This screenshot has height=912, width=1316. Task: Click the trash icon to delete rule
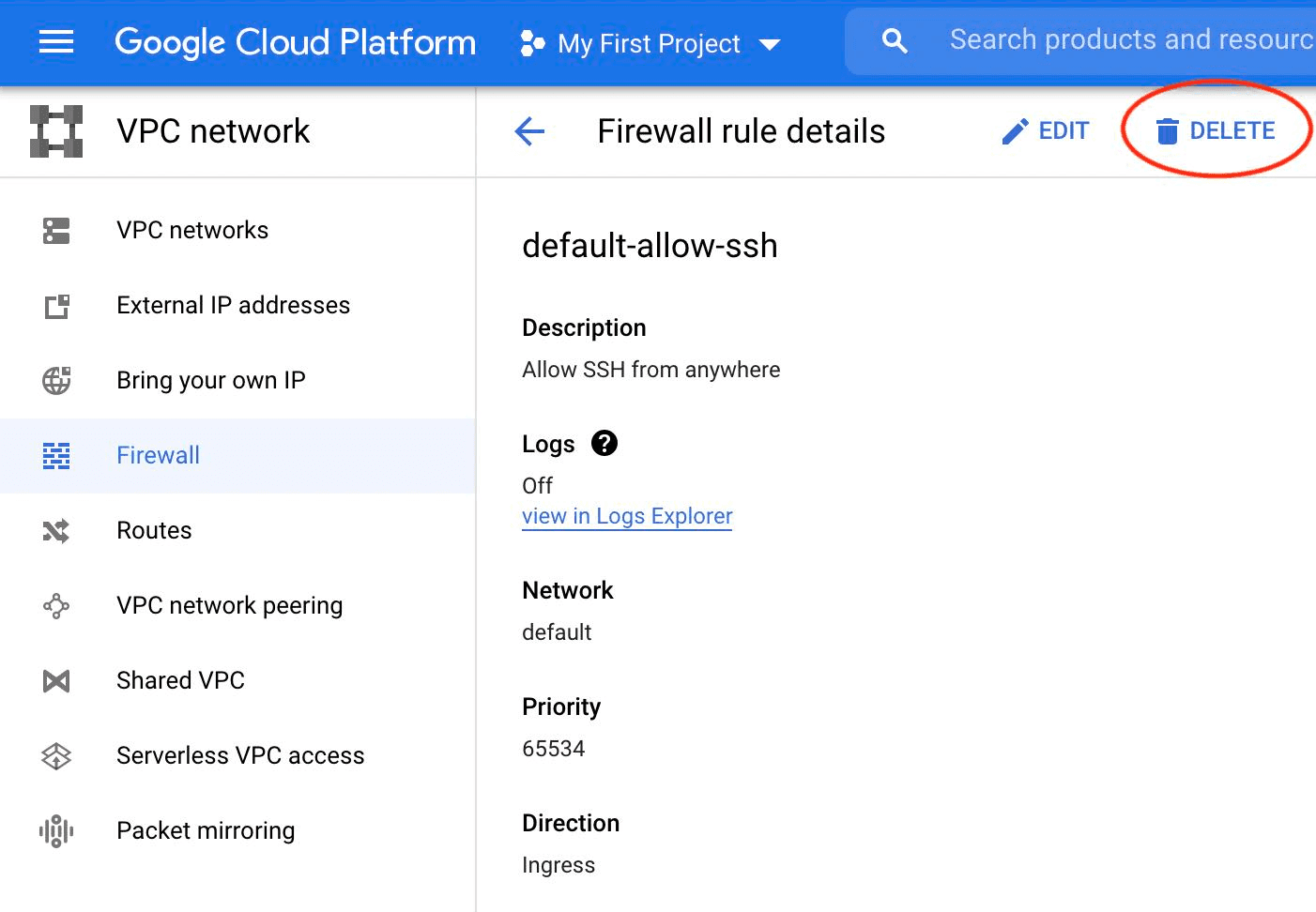coord(1168,130)
